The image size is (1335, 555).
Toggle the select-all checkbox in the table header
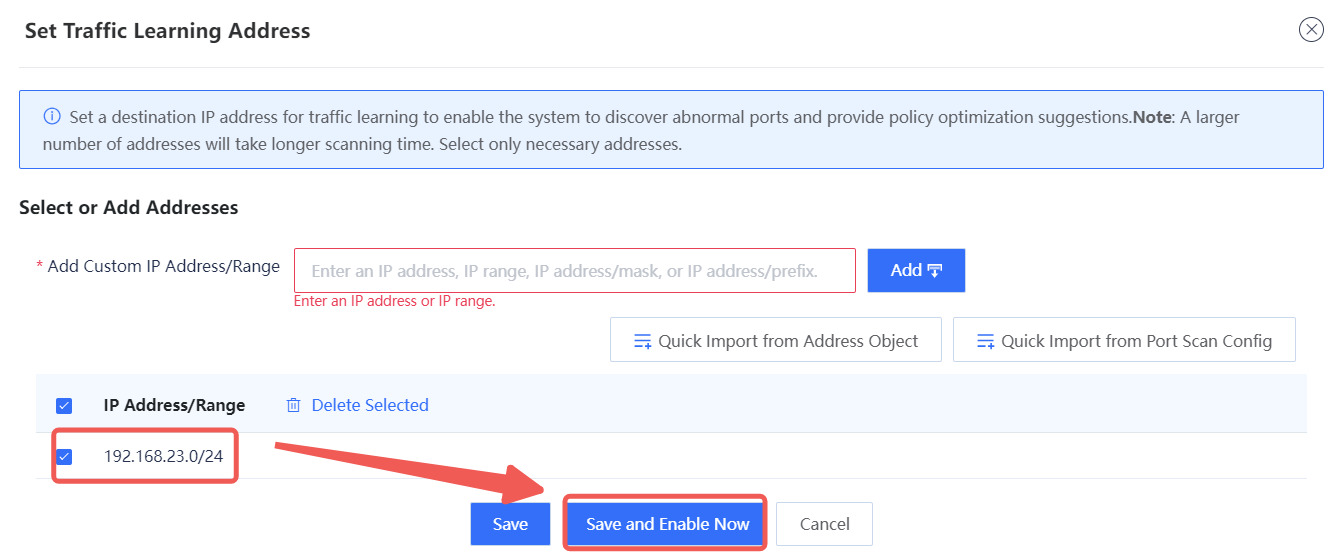(64, 405)
